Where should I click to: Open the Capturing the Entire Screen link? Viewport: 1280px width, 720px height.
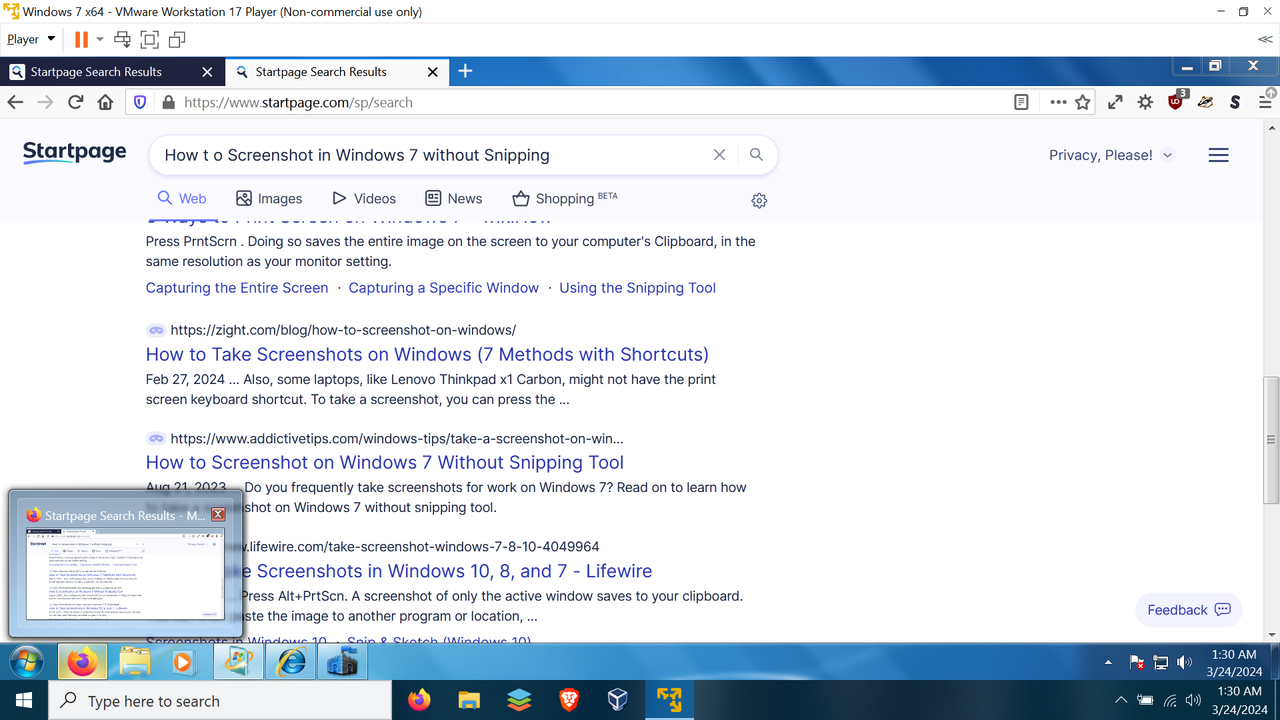tap(237, 288)
